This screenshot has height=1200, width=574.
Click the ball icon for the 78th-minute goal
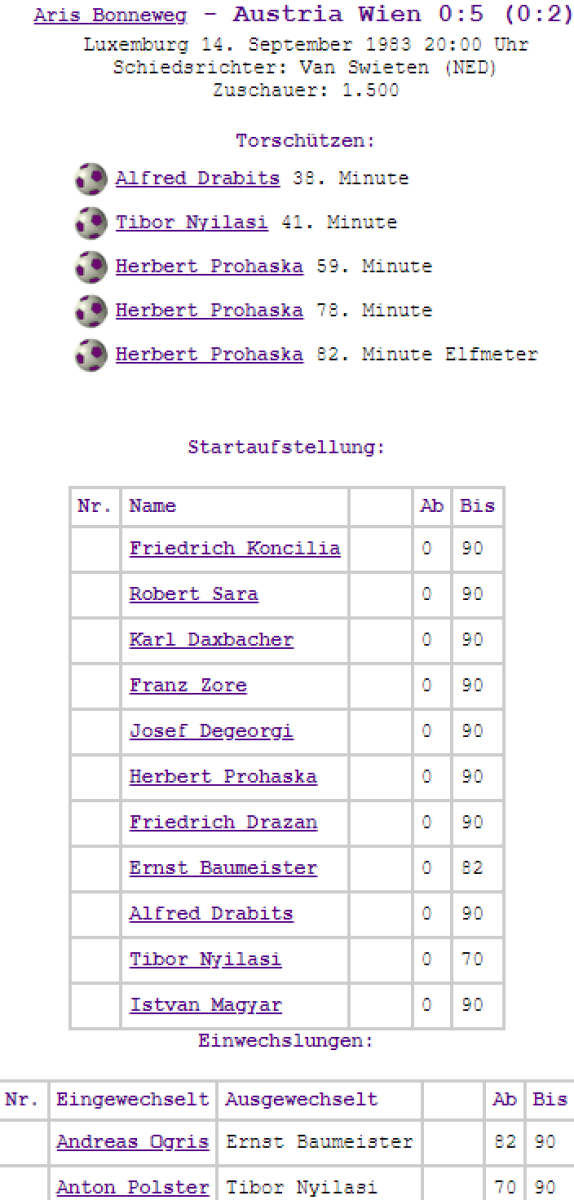(91, 312)
